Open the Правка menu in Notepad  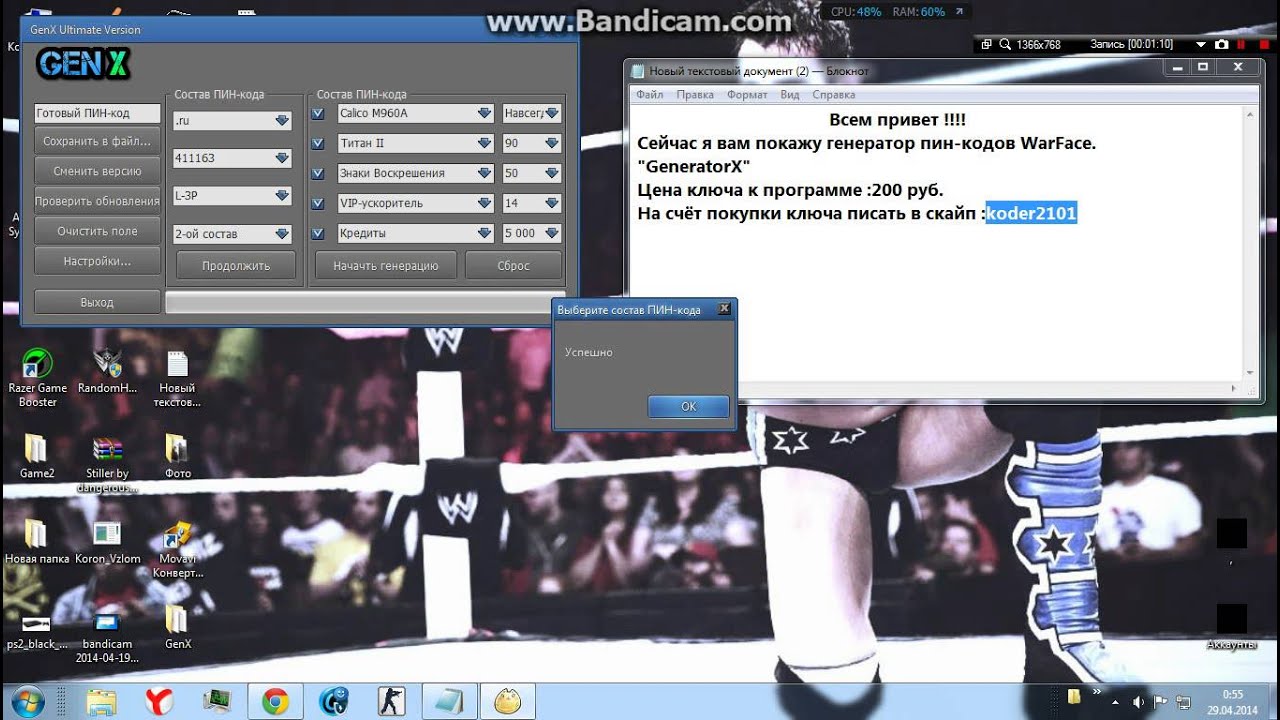tap(695, 95)
